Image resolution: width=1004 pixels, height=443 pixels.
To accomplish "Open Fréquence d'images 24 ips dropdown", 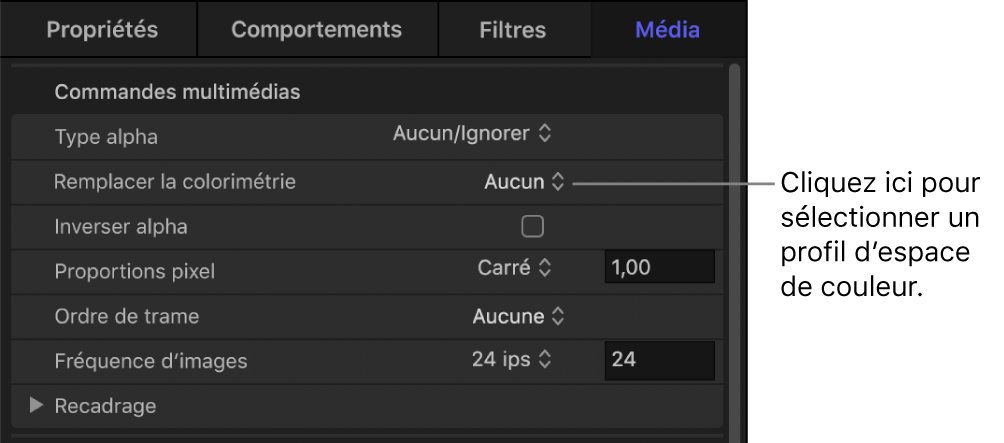I will (x=511, y=358).
